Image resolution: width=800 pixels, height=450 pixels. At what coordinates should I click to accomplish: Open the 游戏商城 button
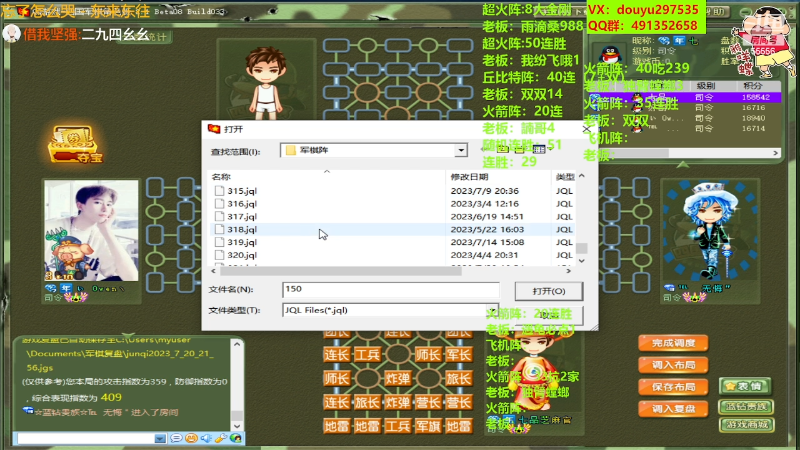point(746,424)
